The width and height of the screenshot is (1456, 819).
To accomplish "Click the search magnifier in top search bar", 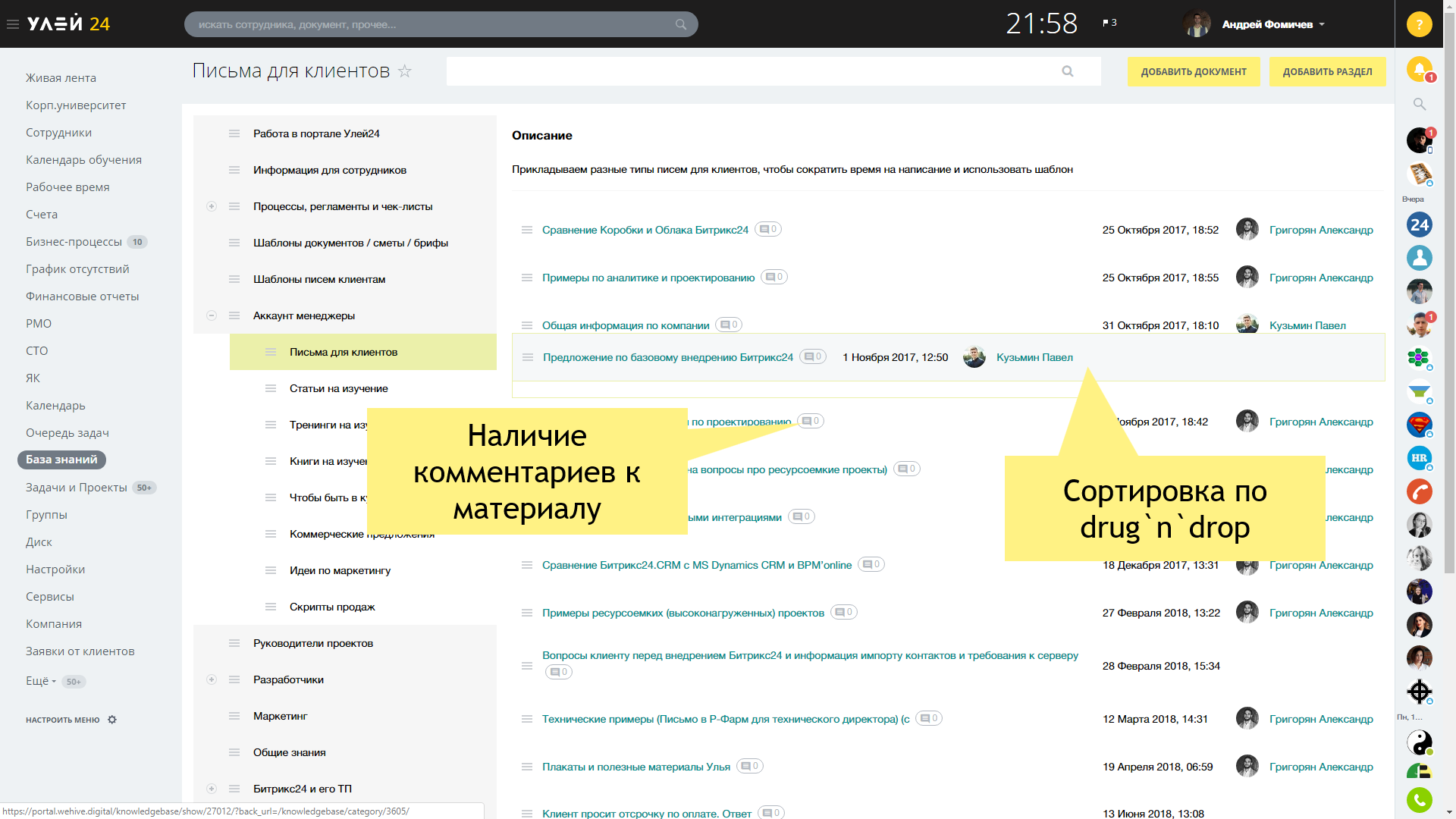I will point(681,24).
